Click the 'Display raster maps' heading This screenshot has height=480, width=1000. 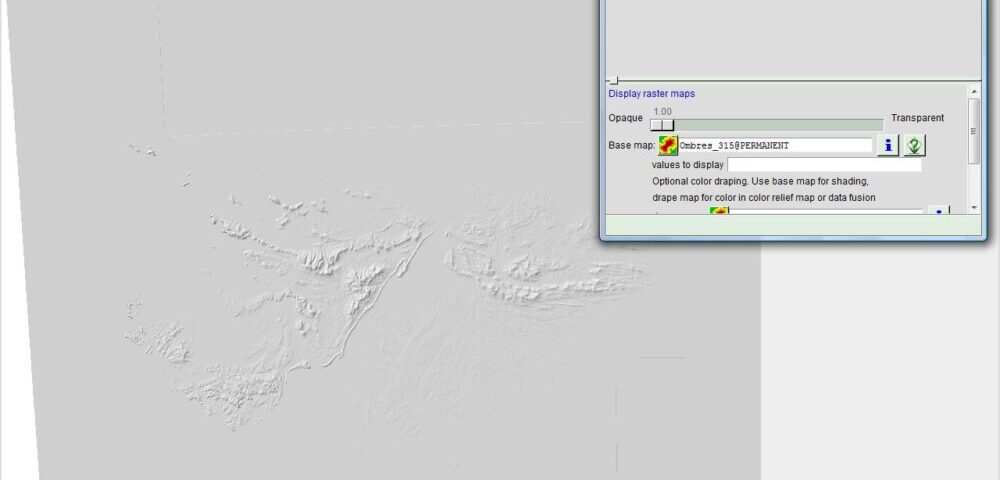coord(651,94)
